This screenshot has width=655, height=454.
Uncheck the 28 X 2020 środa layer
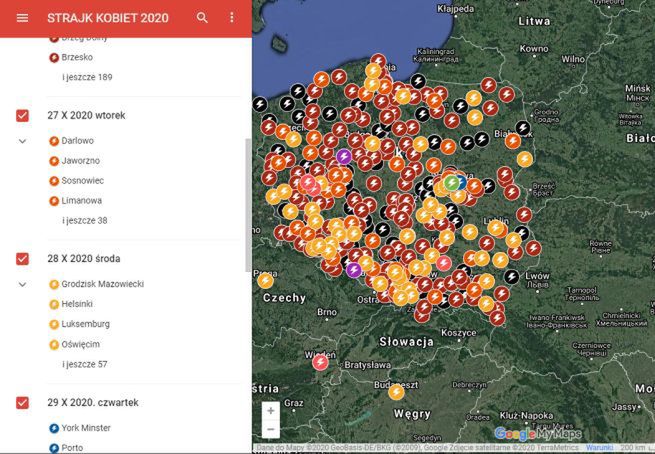pos(23,259)
